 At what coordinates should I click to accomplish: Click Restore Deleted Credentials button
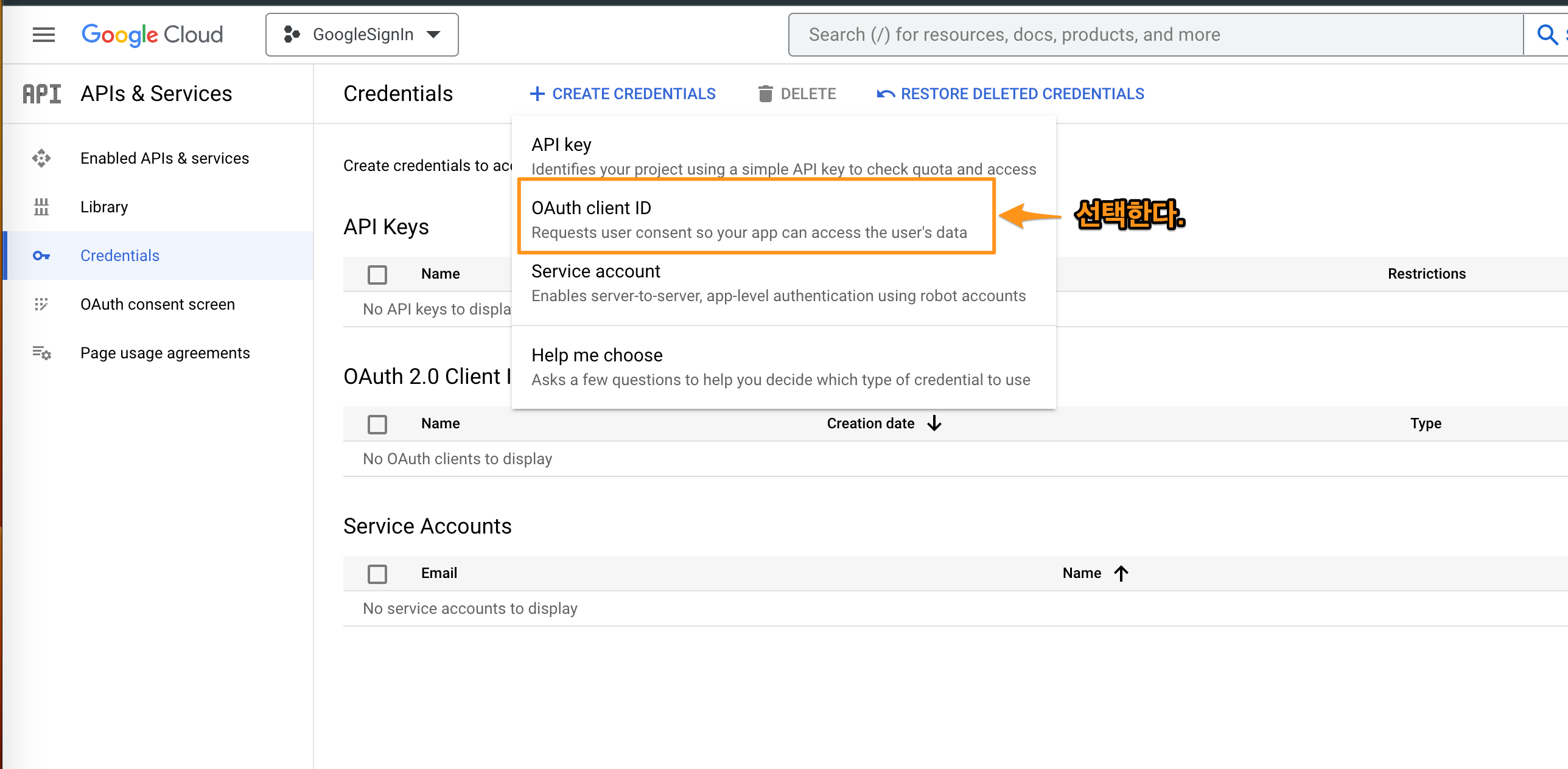(x=1010, y=94)
